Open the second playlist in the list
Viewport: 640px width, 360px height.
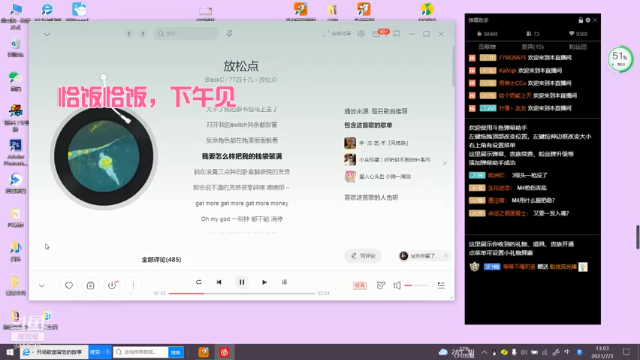pos(388,160)
